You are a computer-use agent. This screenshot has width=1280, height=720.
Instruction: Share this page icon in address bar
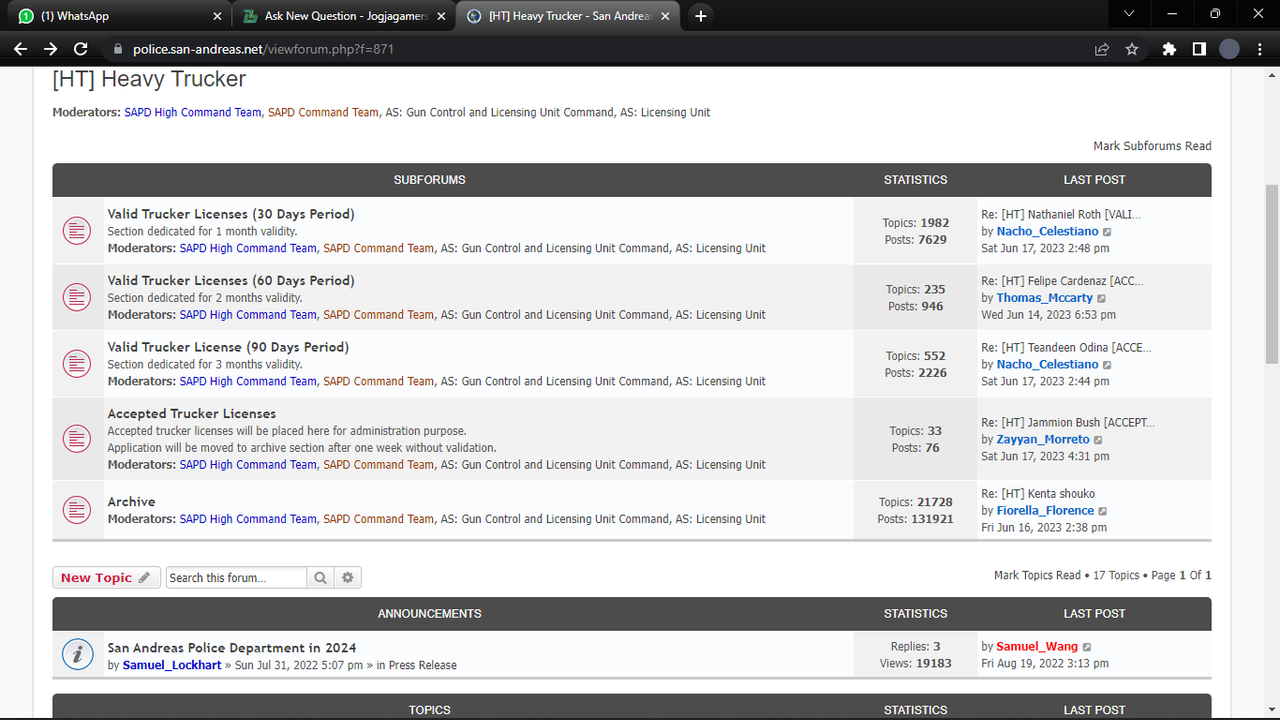pyautogui.click(x=1102, y=49)
